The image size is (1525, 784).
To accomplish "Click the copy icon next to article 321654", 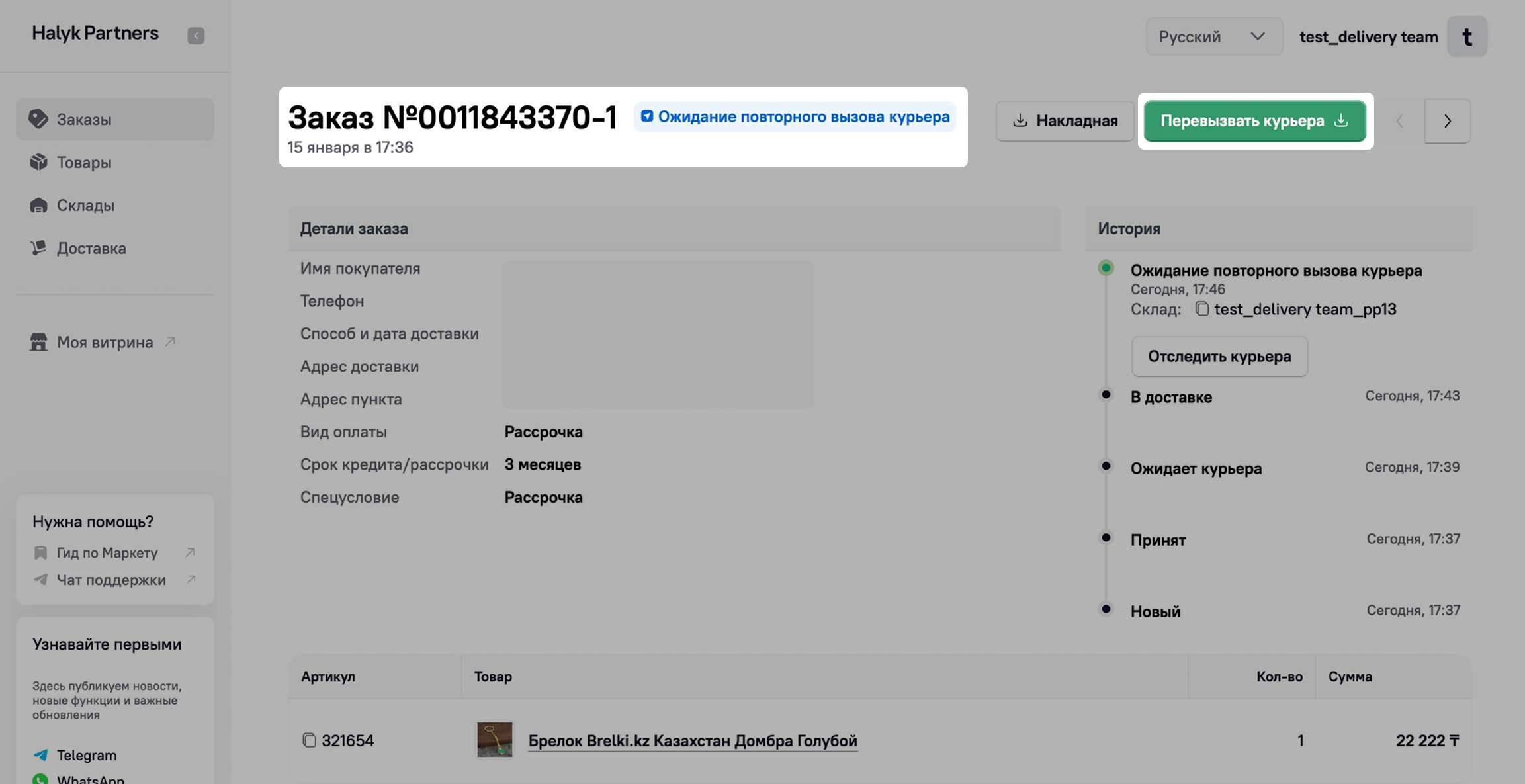I will click(309, 740).
